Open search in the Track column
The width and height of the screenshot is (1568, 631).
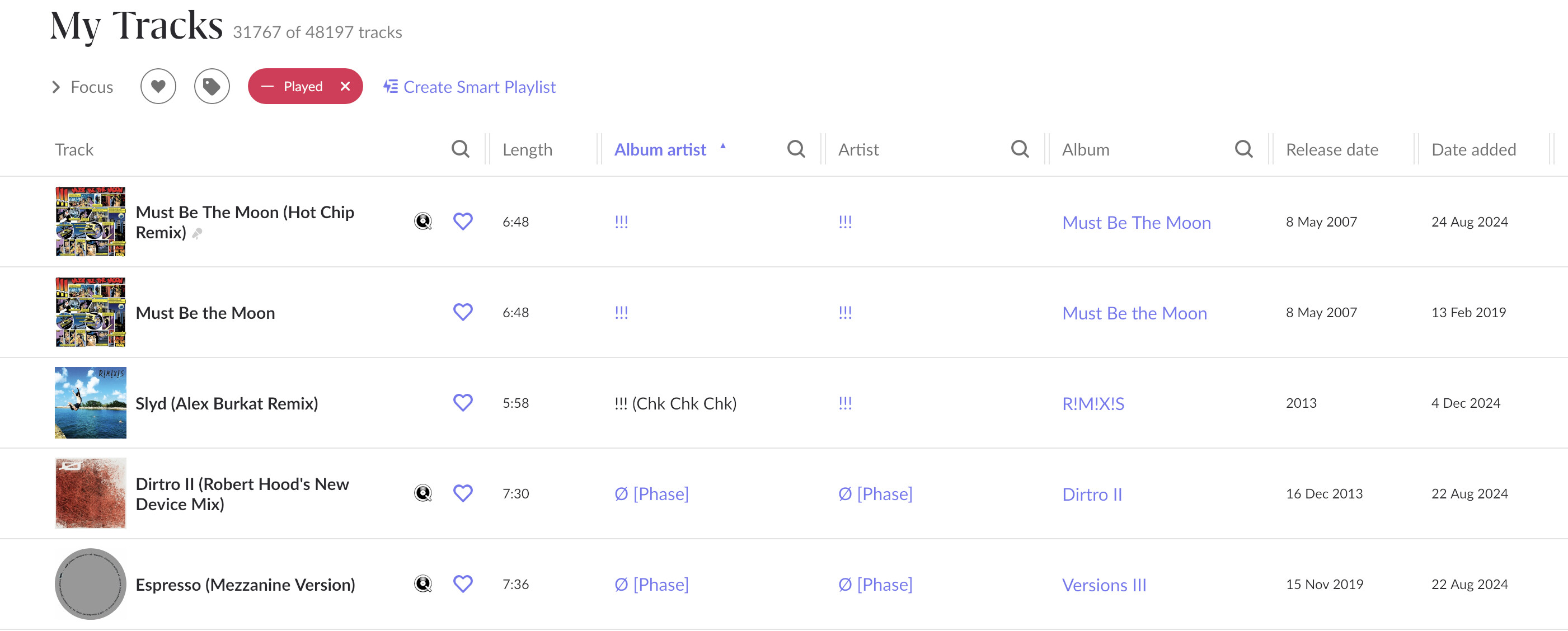(x=460, y=149)
